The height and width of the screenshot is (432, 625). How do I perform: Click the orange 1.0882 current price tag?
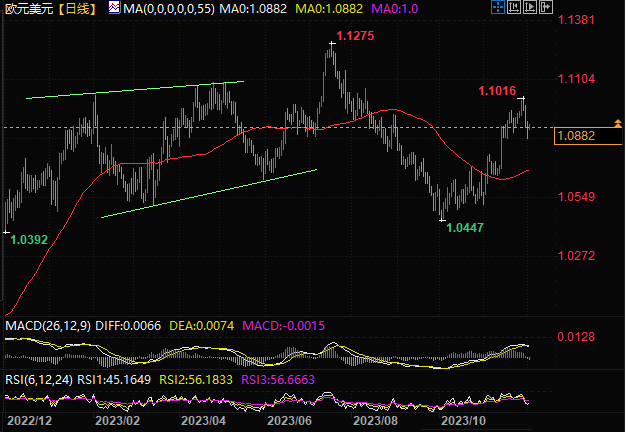coord(586,136)
